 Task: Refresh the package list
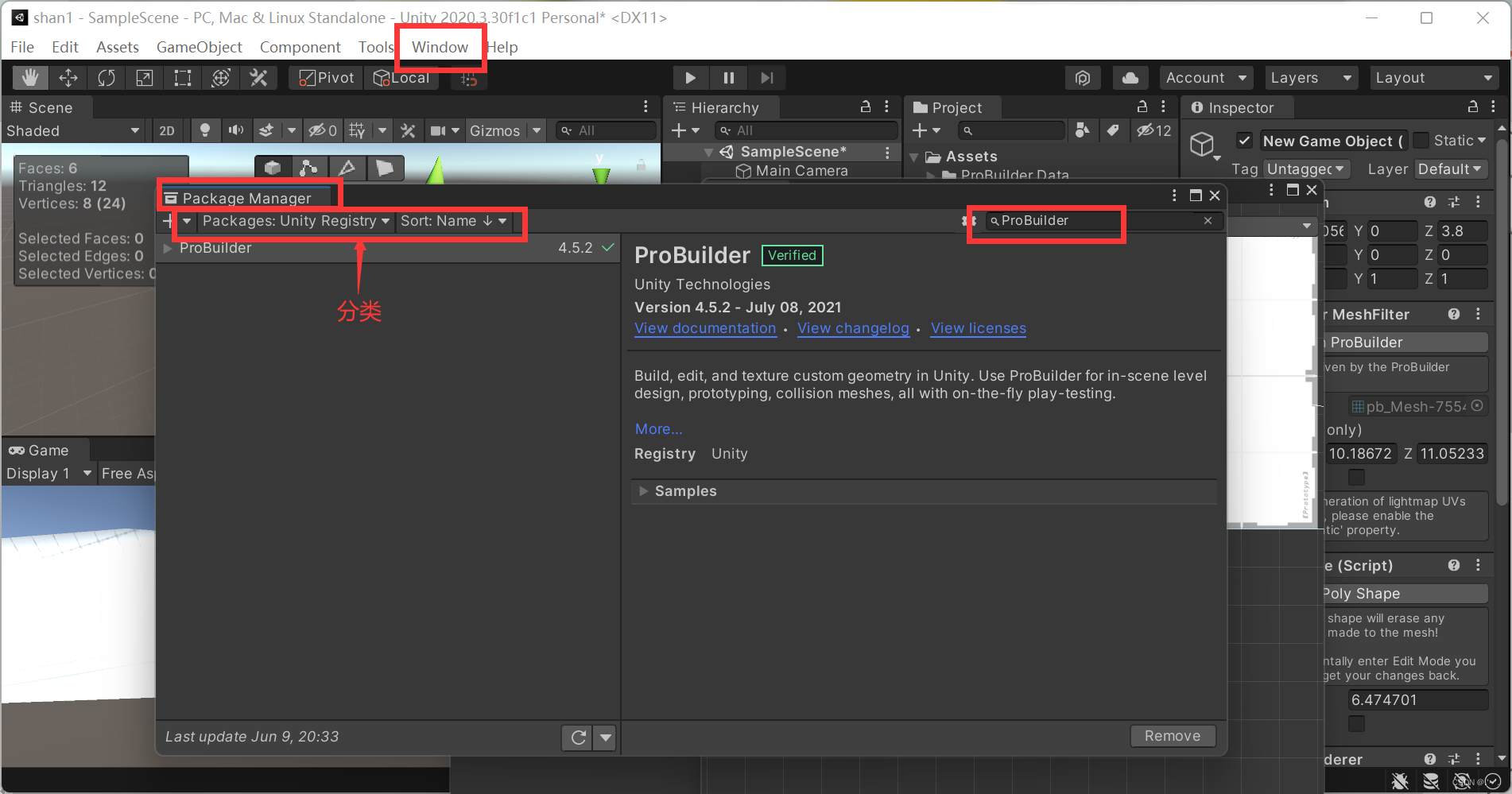tap(576, 737)
